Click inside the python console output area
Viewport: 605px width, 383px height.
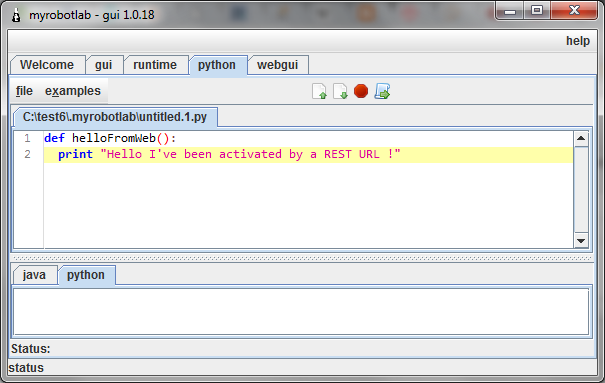point(301,312)
